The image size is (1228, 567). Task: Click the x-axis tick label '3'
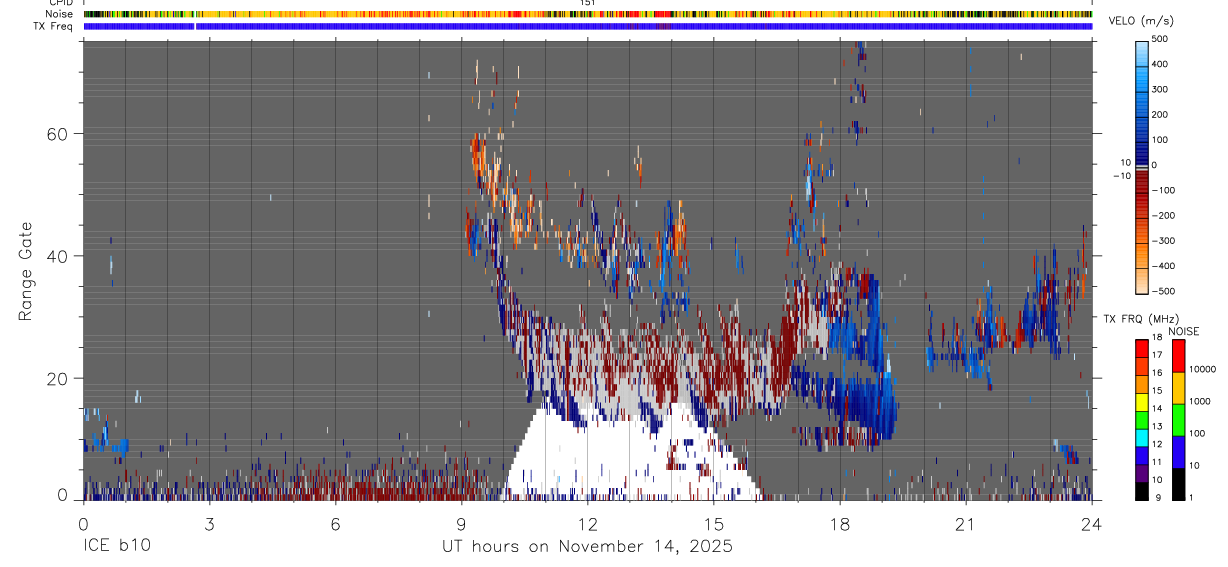(x=209, y=523)
